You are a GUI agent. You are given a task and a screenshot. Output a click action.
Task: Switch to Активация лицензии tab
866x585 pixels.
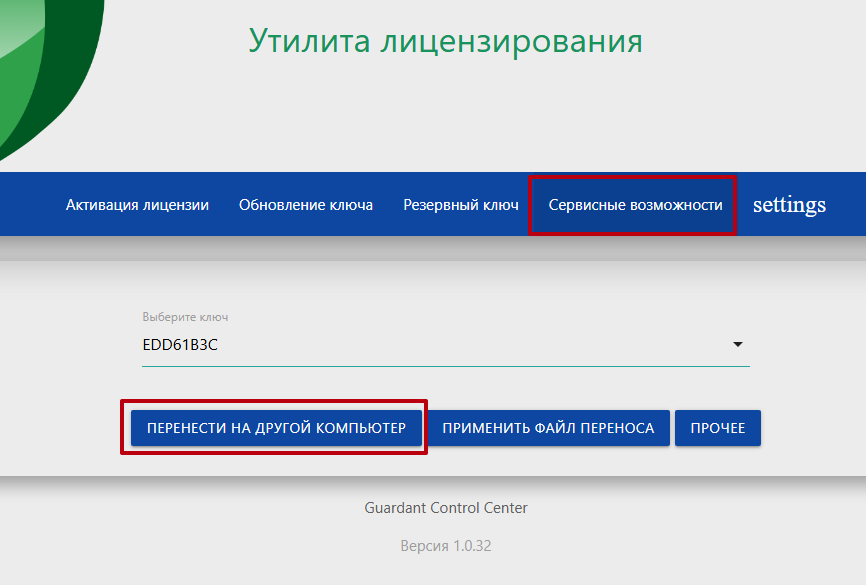point(137,205)
